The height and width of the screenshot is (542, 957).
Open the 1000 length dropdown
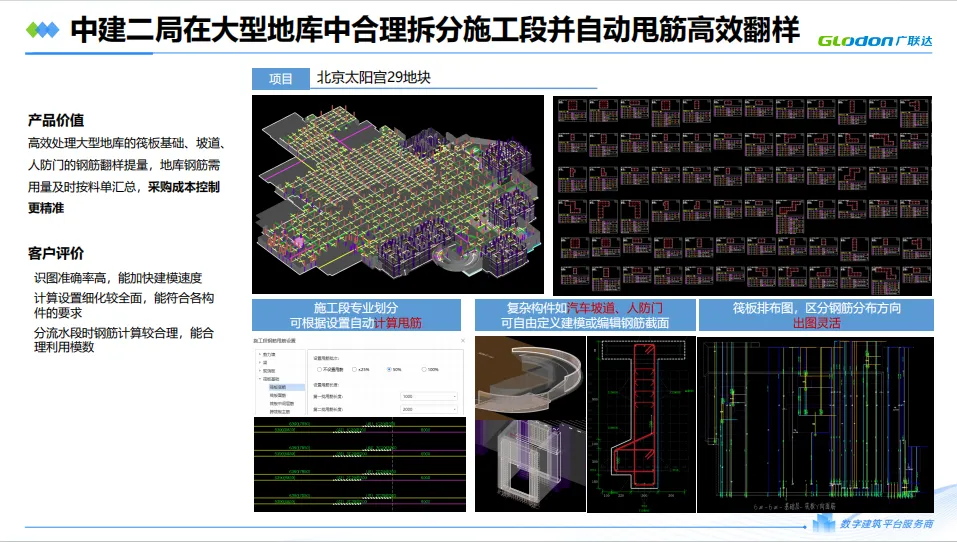point(429,397)
